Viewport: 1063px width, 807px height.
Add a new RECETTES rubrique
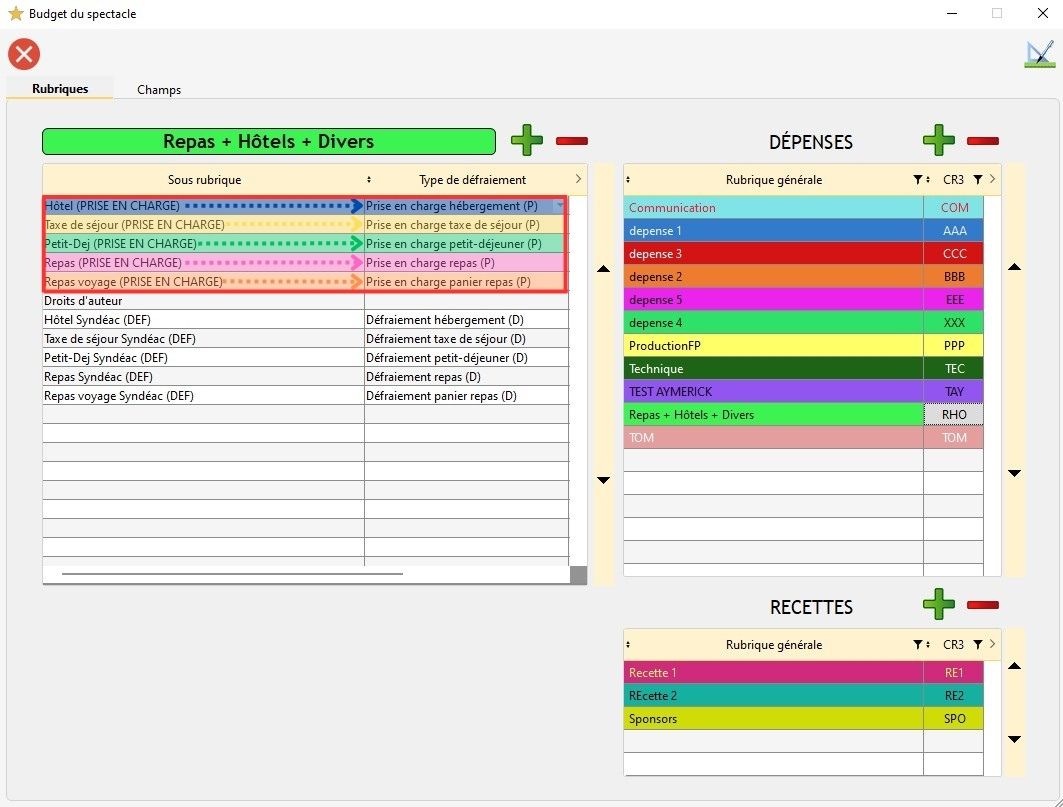(938, 604)
